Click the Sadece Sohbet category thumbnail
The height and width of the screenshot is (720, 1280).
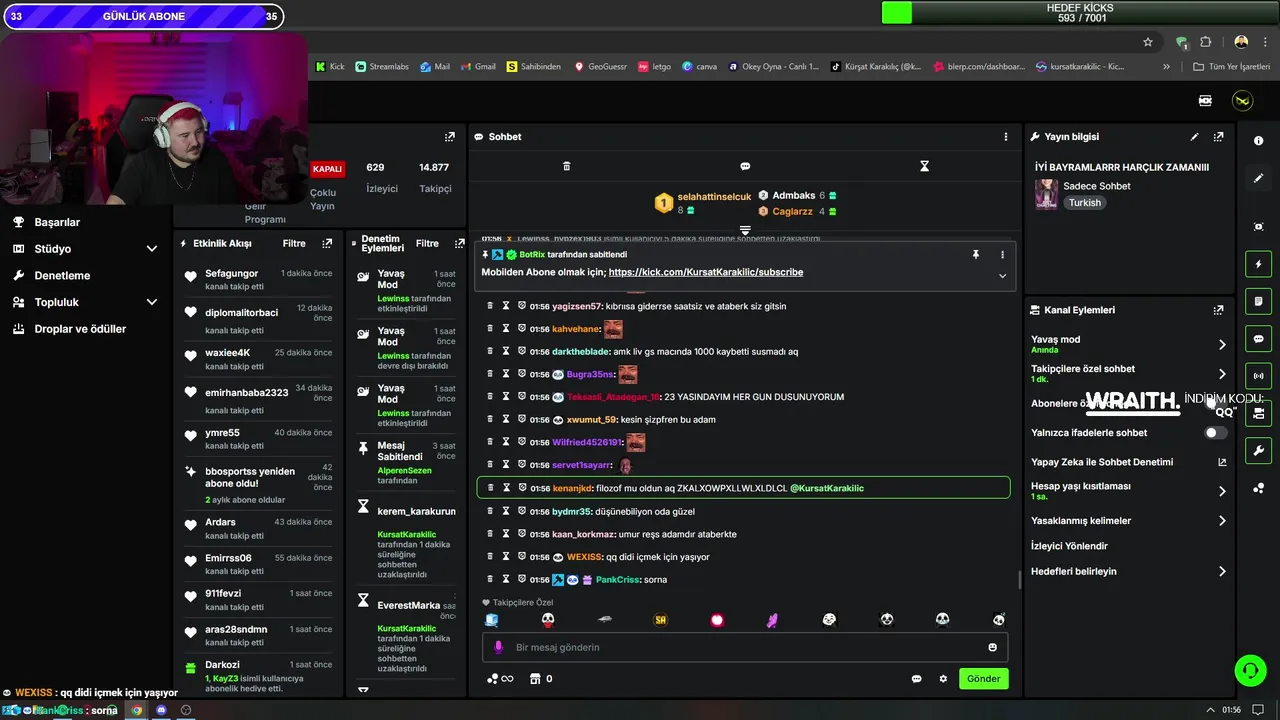(1046, 194)
